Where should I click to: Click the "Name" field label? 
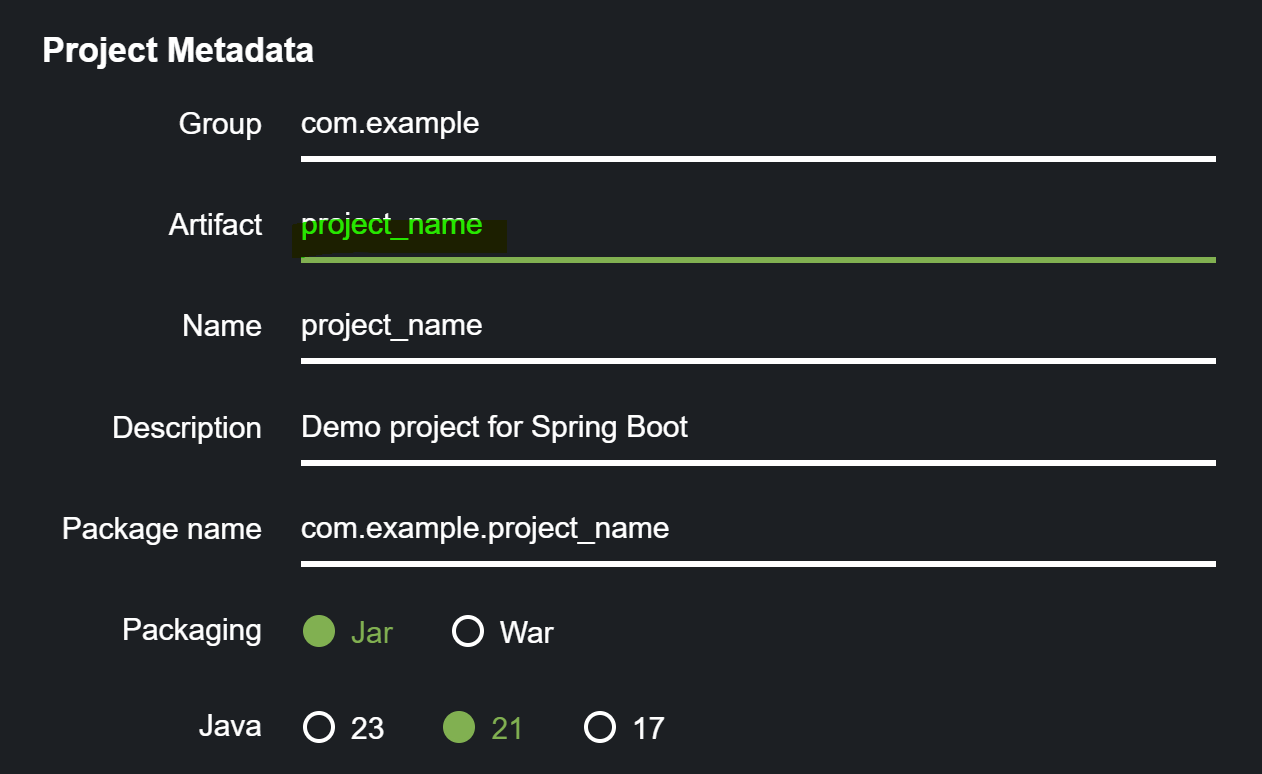point(222,326)
